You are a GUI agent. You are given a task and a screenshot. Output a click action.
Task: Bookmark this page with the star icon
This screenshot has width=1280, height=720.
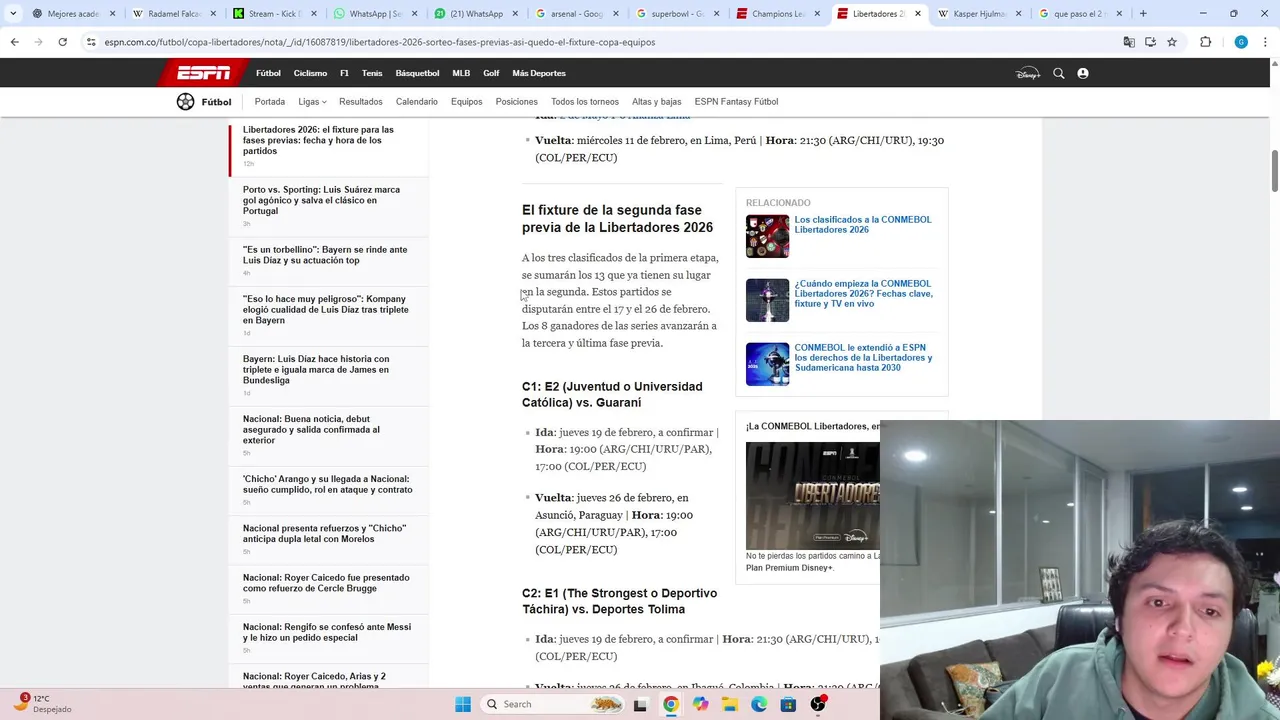click(x=1172, y=42)
